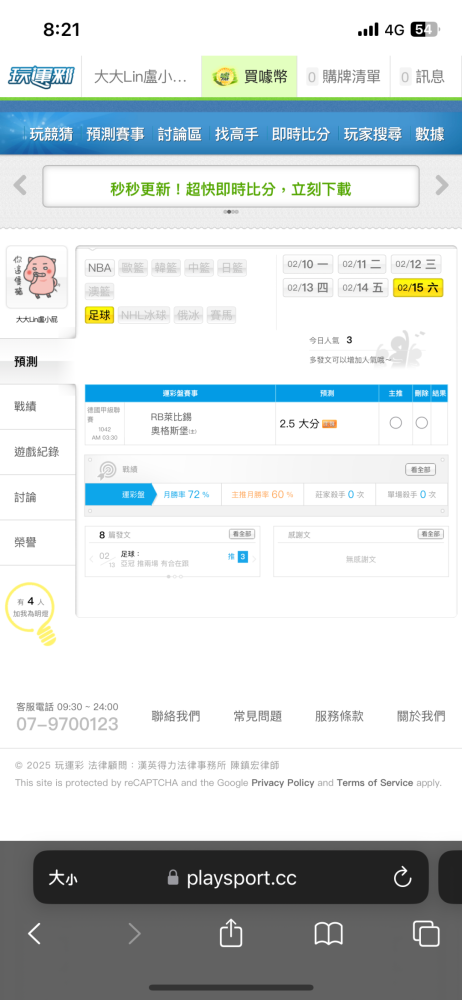
Task: Tap the playsport.cc address field
Action: 231,878
